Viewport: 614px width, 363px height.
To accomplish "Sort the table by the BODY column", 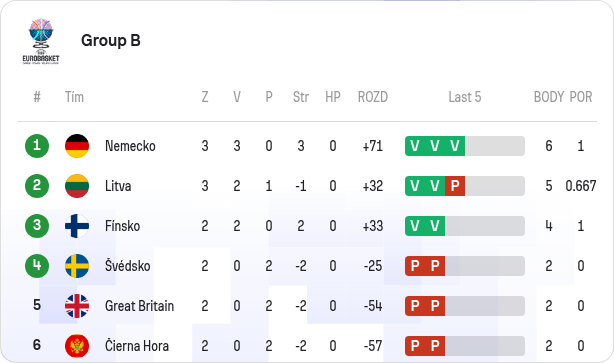I will coord(549,97).
